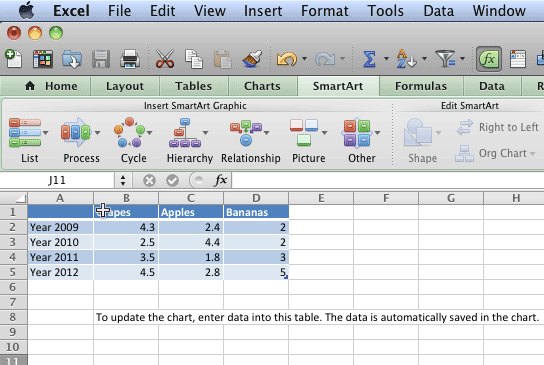This screenshot has height=365, width=544.
Task: Expand the Undo history dropdown arrow
Action: (x=304, y=59)
